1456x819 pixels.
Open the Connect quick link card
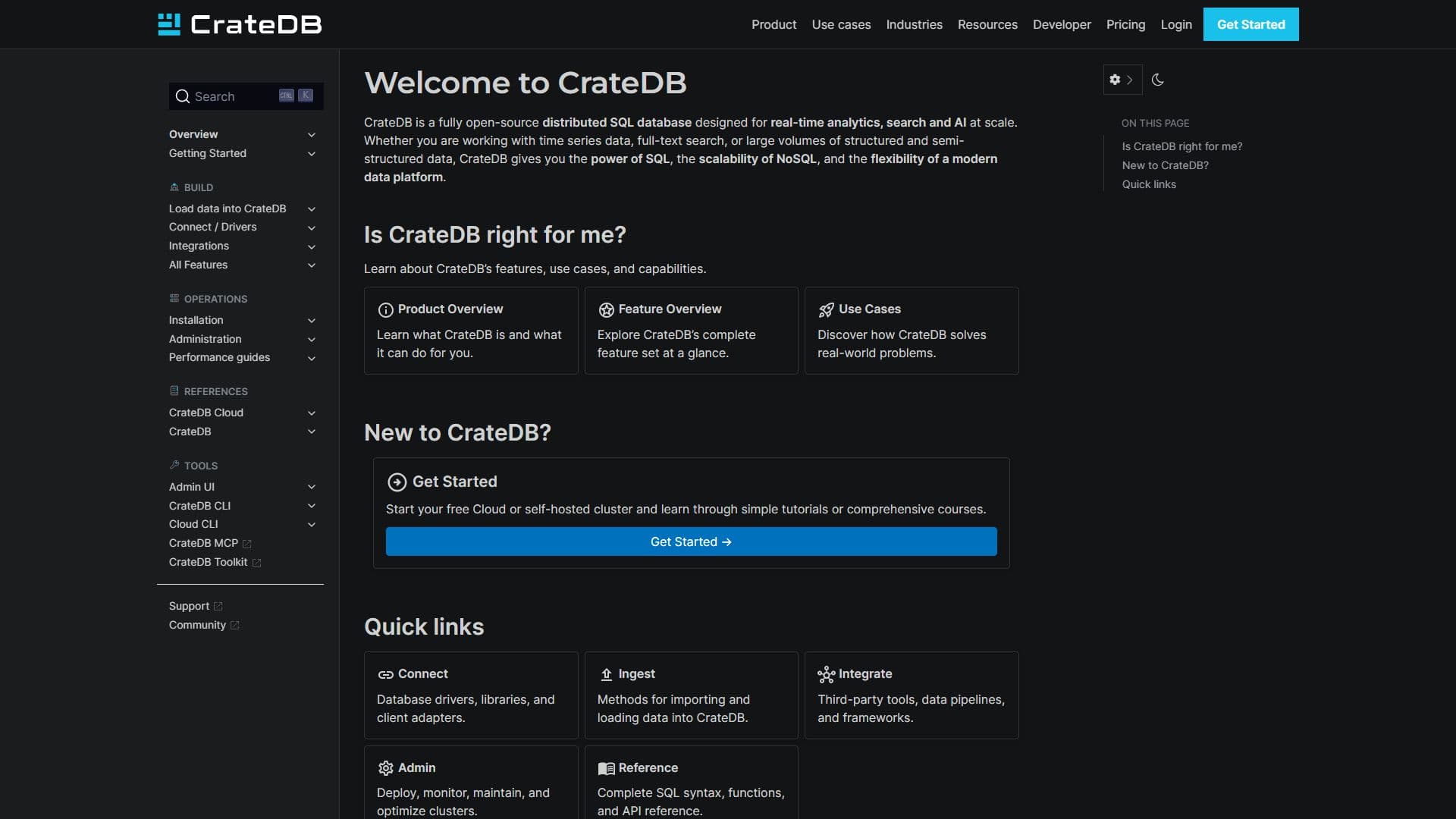point(470,695)
